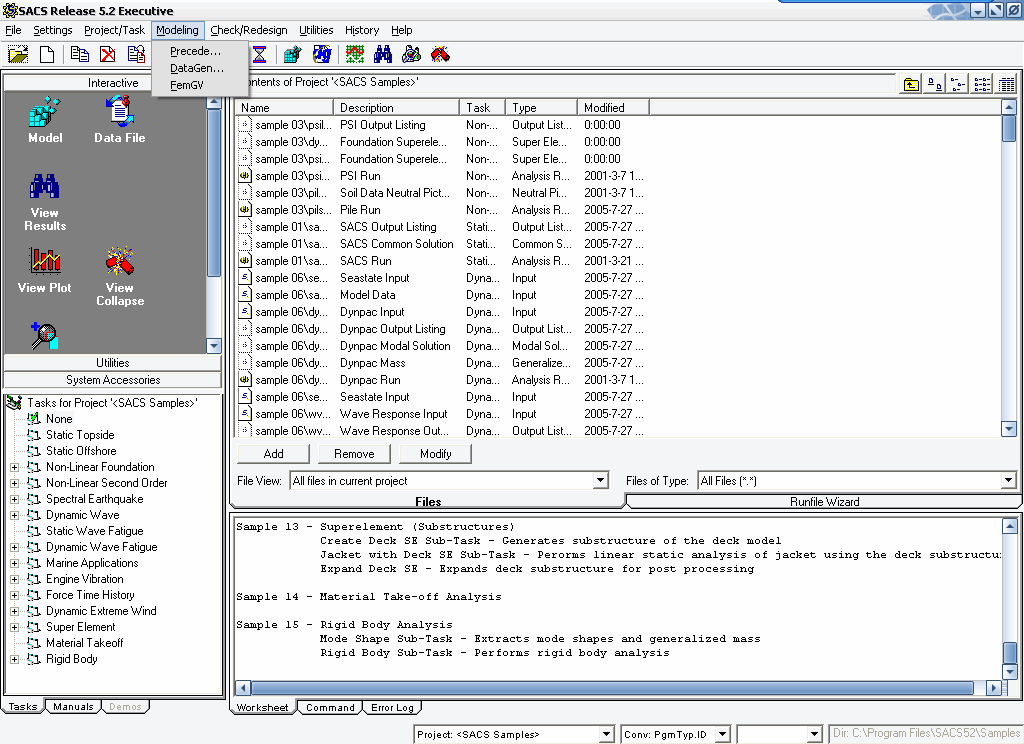Click the magnifier toolbar icon beside binoculars

point(411,54)
